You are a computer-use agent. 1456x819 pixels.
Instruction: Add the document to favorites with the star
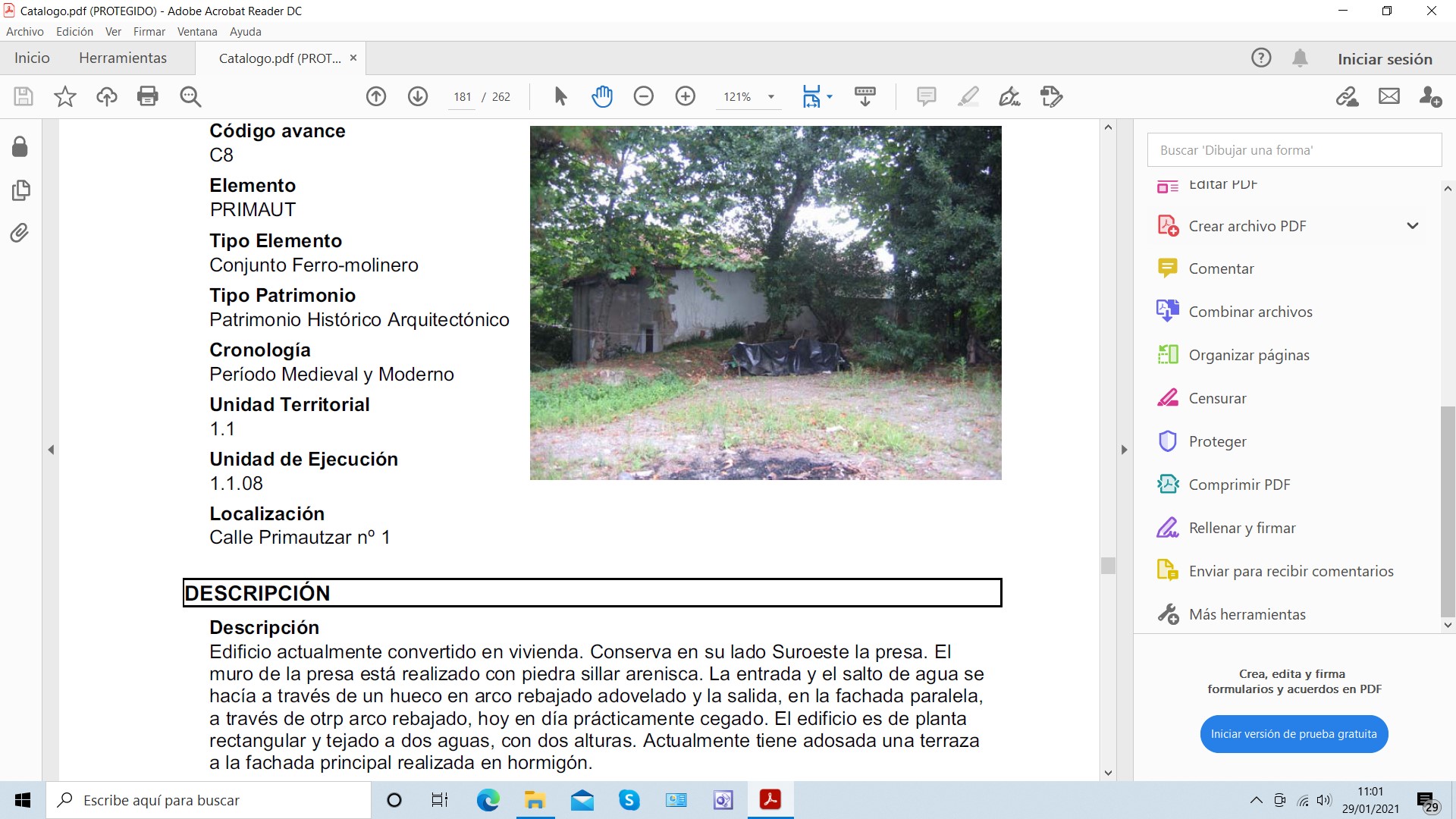pyautogui.click(x=65, y=96)
